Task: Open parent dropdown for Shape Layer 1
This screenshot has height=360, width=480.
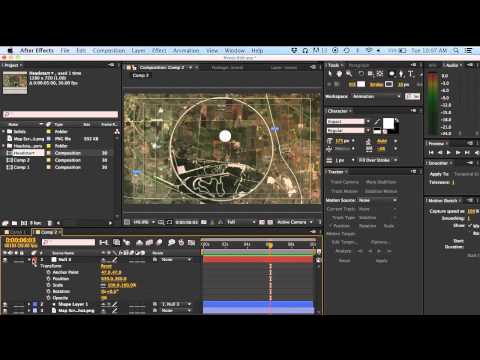Action: [176, 304]
